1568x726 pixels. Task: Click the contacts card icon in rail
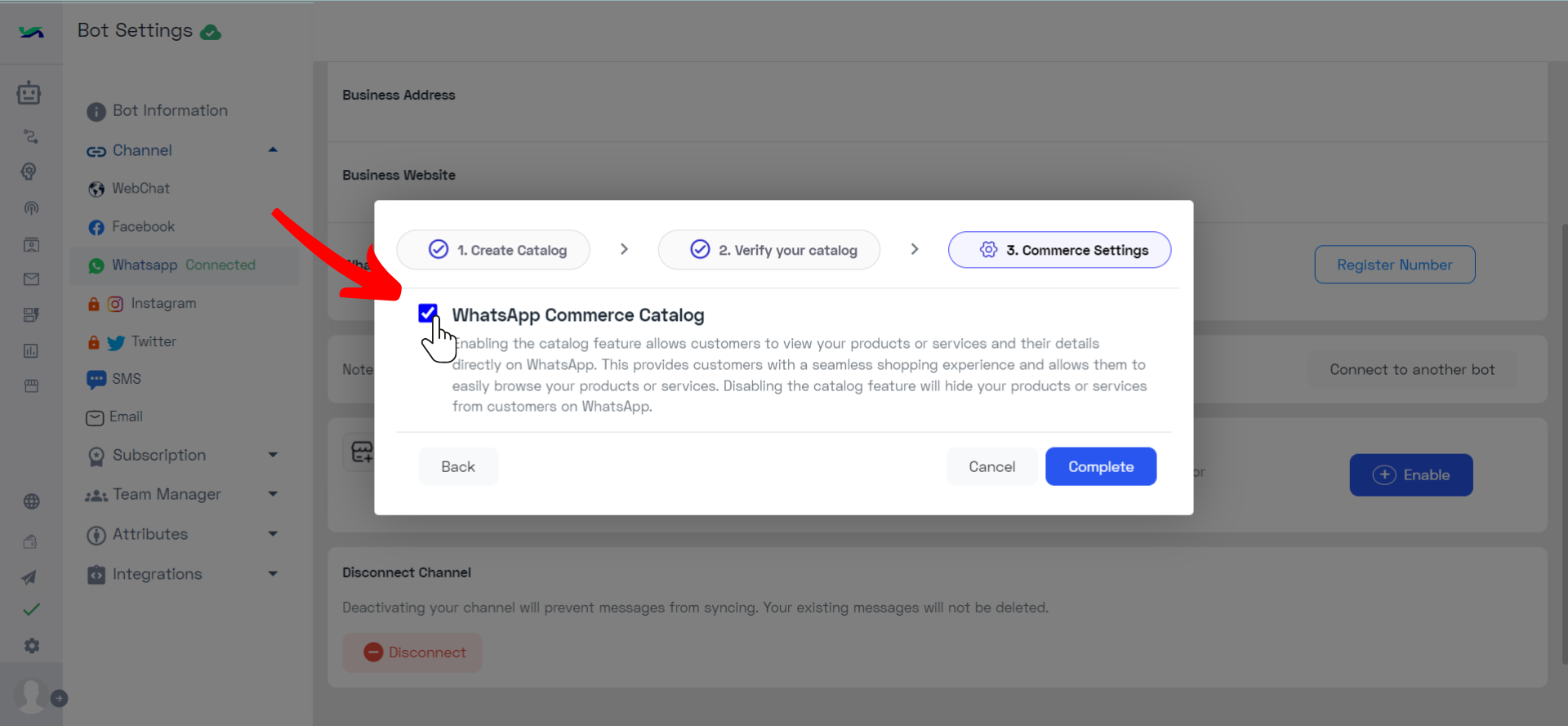pos(31,244)
